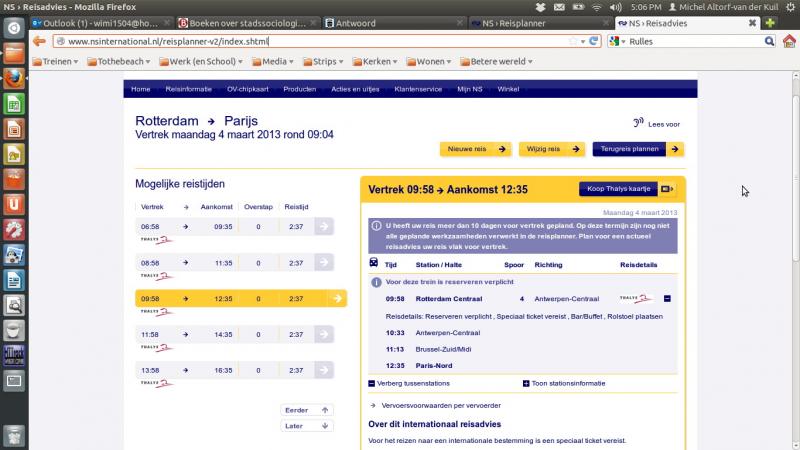Open Tothebeach bookmarks folder
This screenshot has height=450, width=800.
pos(118,61)
